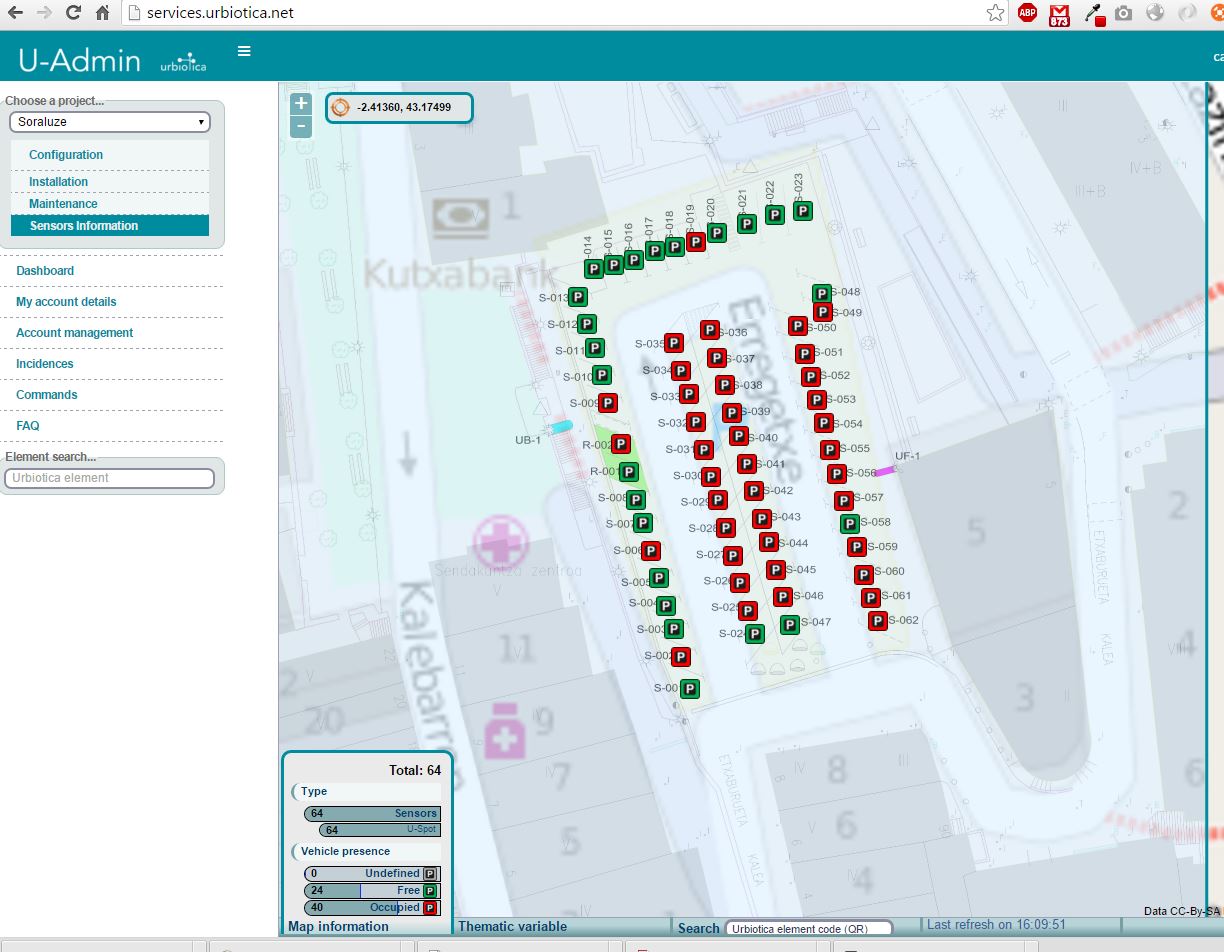Screen dimensions: 1224x952
Task: Click the occupied sensor marker S-062
Action: tap(877, 621)
